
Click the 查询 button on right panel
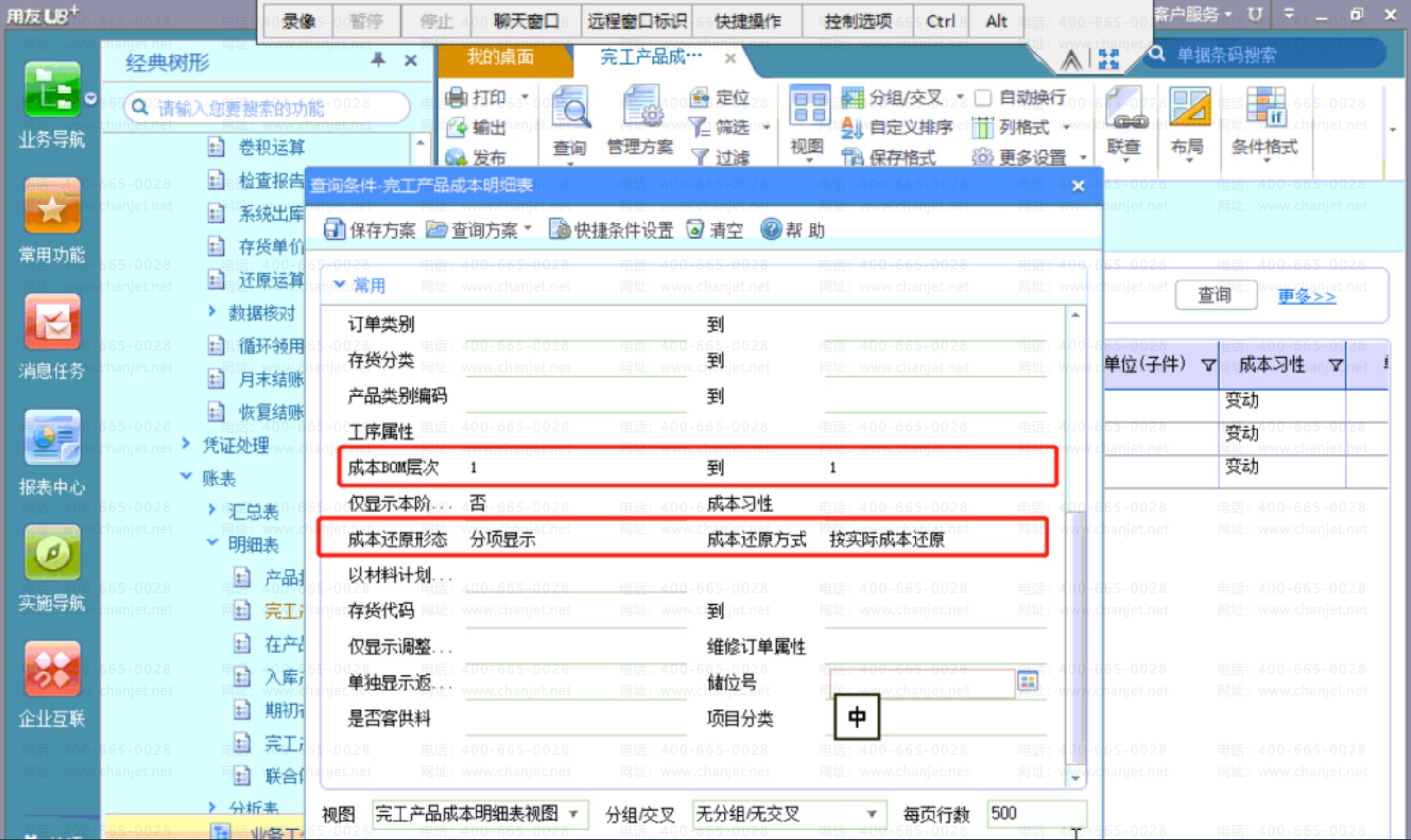pyautogui.click(x=1214, y=295)
